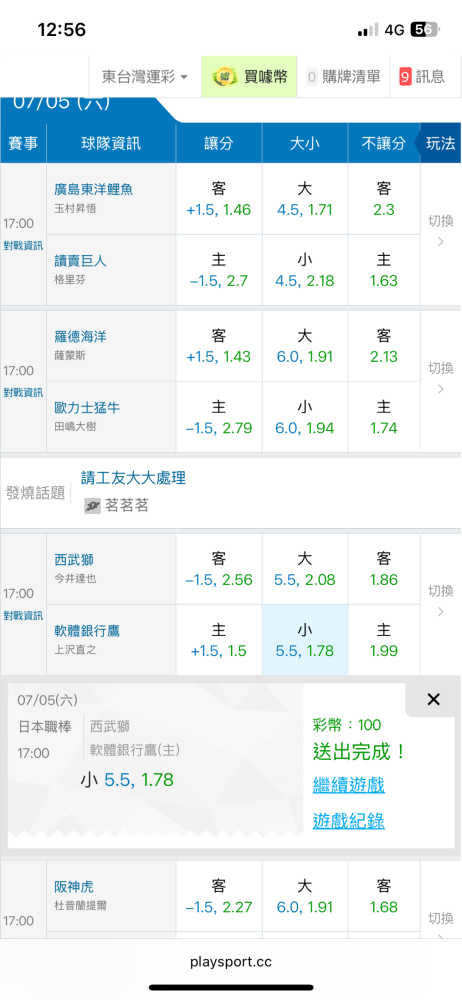The height and width of the screenshot is (1000, 462).
Task: Open 購牌清單 ticket list
Action: tap(343, 77)
